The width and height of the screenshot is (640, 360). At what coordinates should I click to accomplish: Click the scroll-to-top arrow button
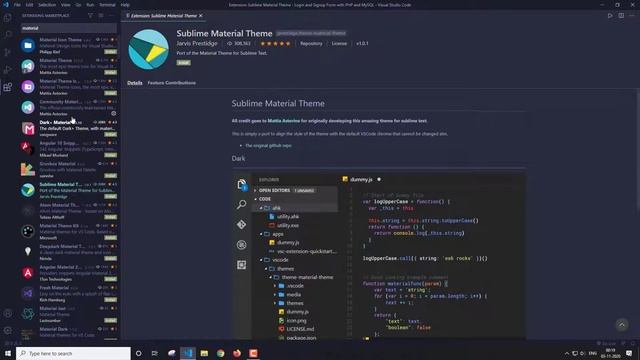click(x=622, y=325)
